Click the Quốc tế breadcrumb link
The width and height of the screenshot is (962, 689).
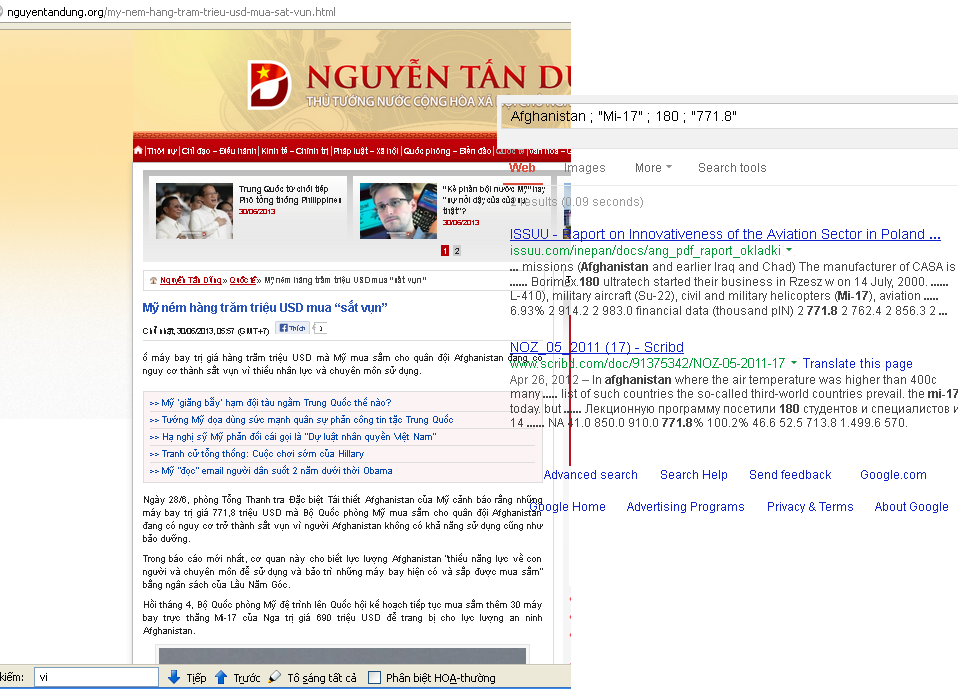(x=243, y=280)
